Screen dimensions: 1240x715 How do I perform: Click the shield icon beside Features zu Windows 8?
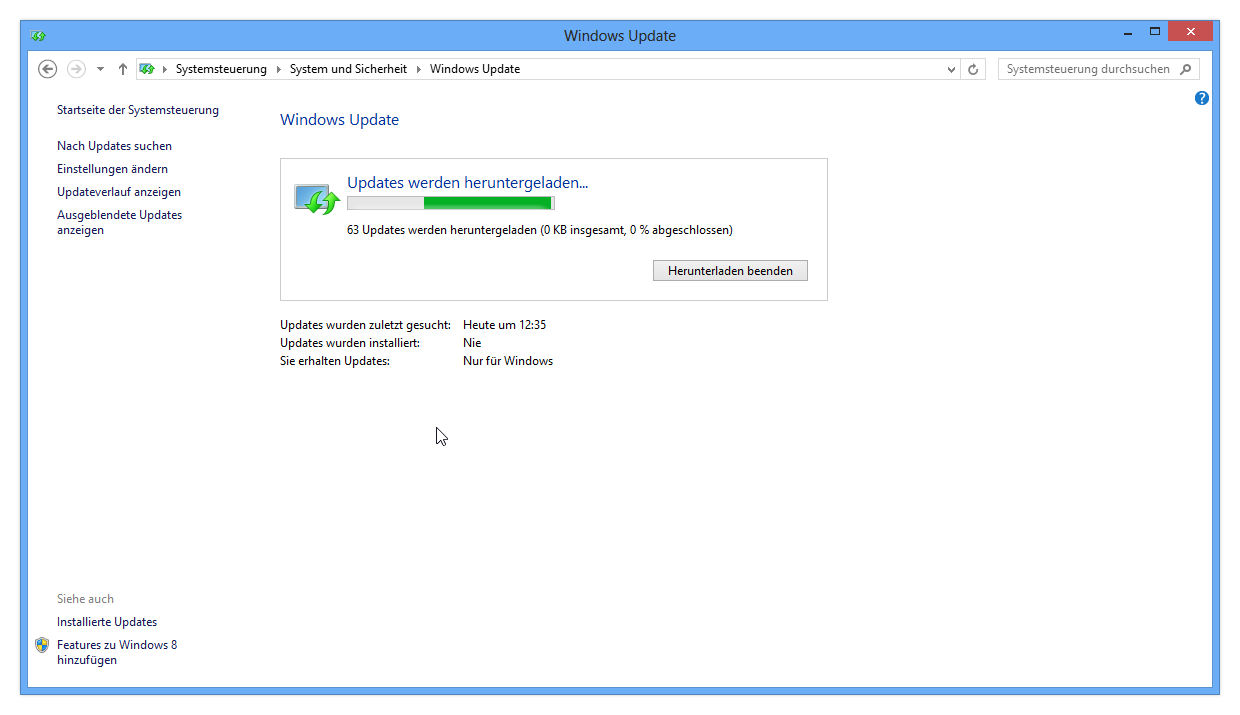(42, 645)
